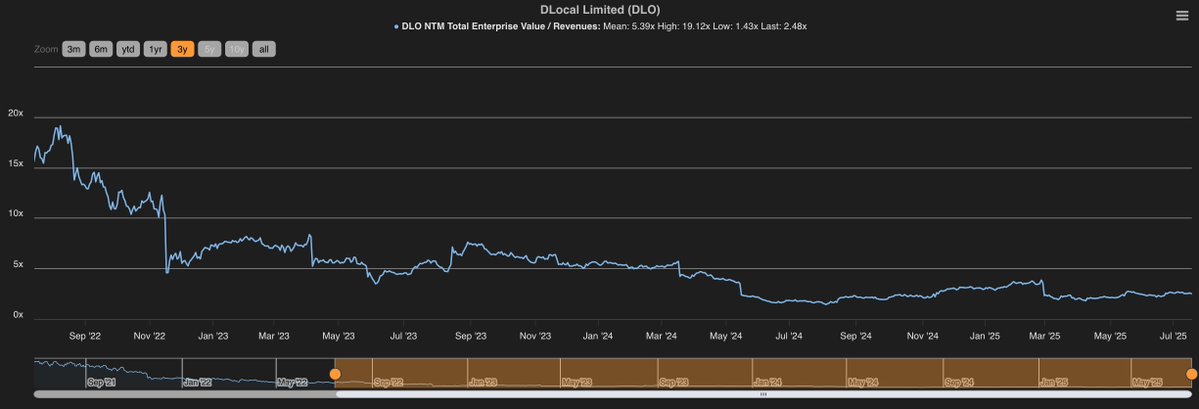
Task: Click the 0x y-axis label
Action: pos(19,315)
